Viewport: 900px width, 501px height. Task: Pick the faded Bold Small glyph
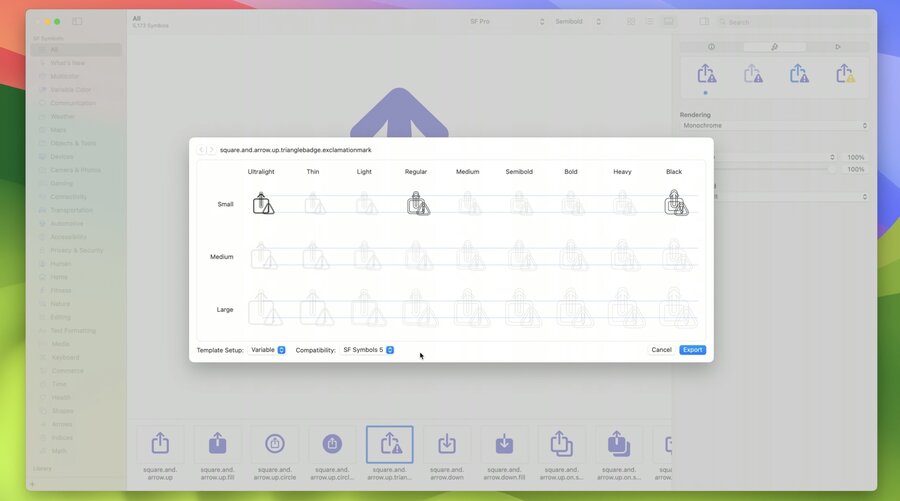click(573, 203)
